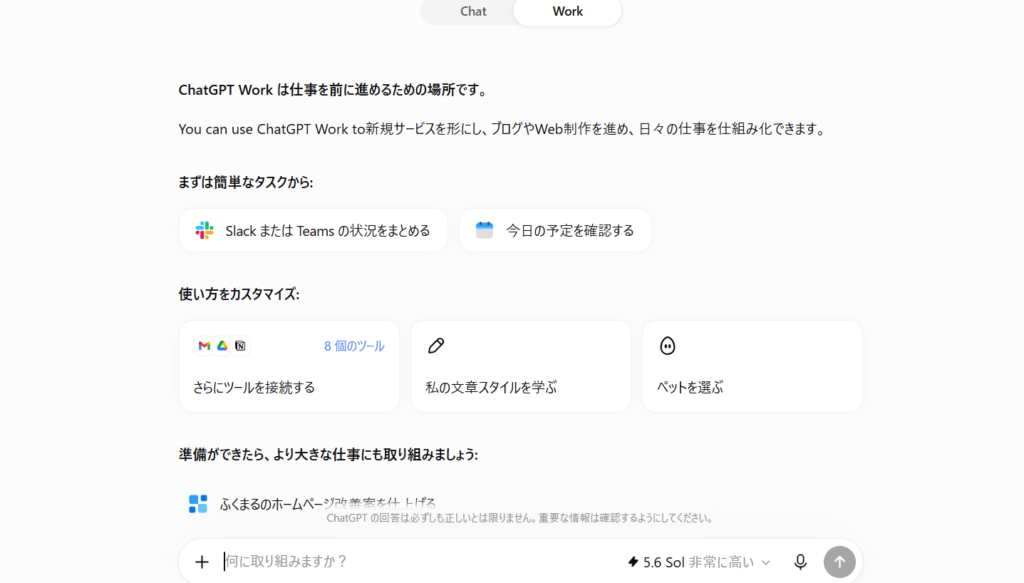This screenshot has width=1024, height=583.
Task: Click the 使い方をカスタマイズ: heading
Action: (x=239, y=294)
